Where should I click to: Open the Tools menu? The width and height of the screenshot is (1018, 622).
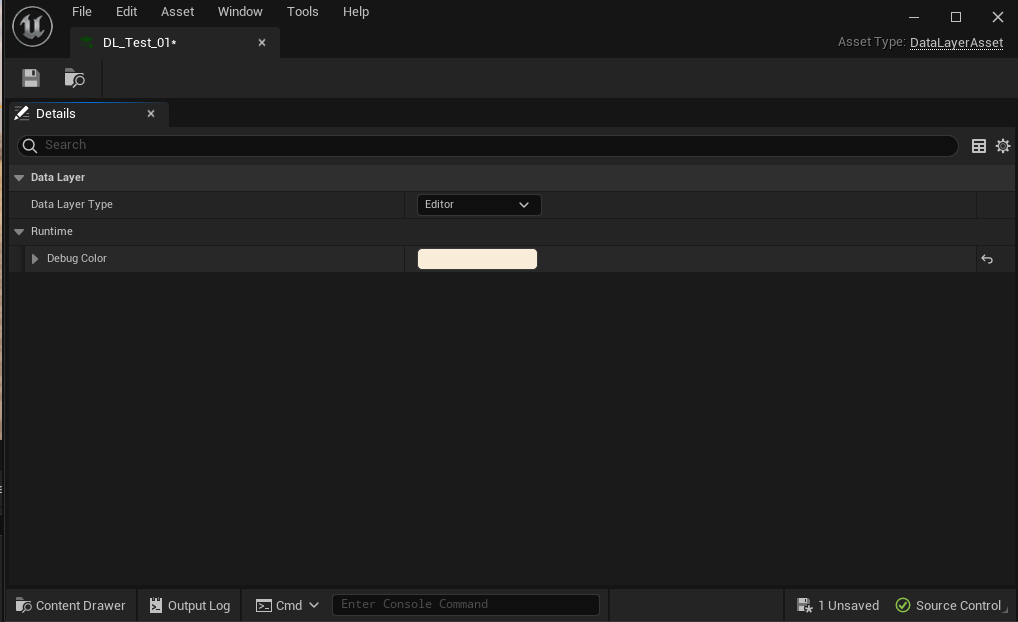303,12
